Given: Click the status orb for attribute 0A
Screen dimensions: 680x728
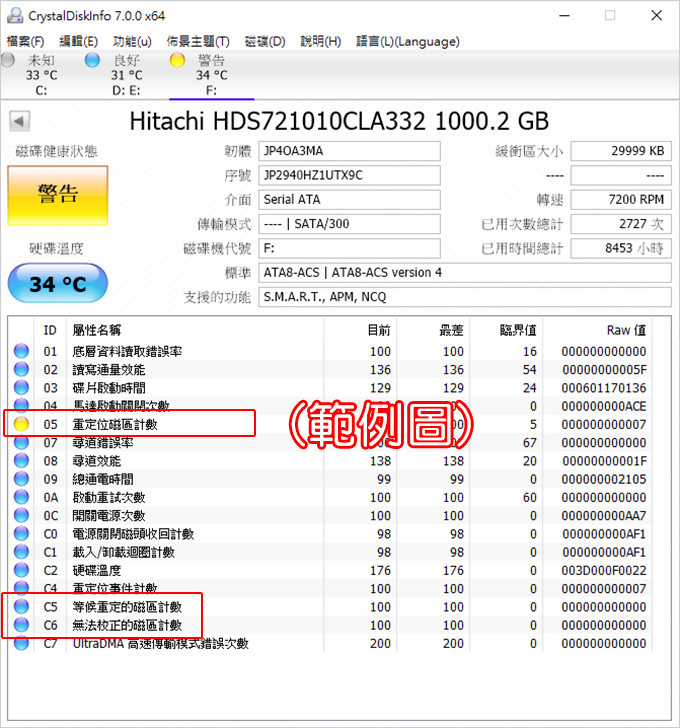Looking at the screenshot, I should (x=21, y=497).
